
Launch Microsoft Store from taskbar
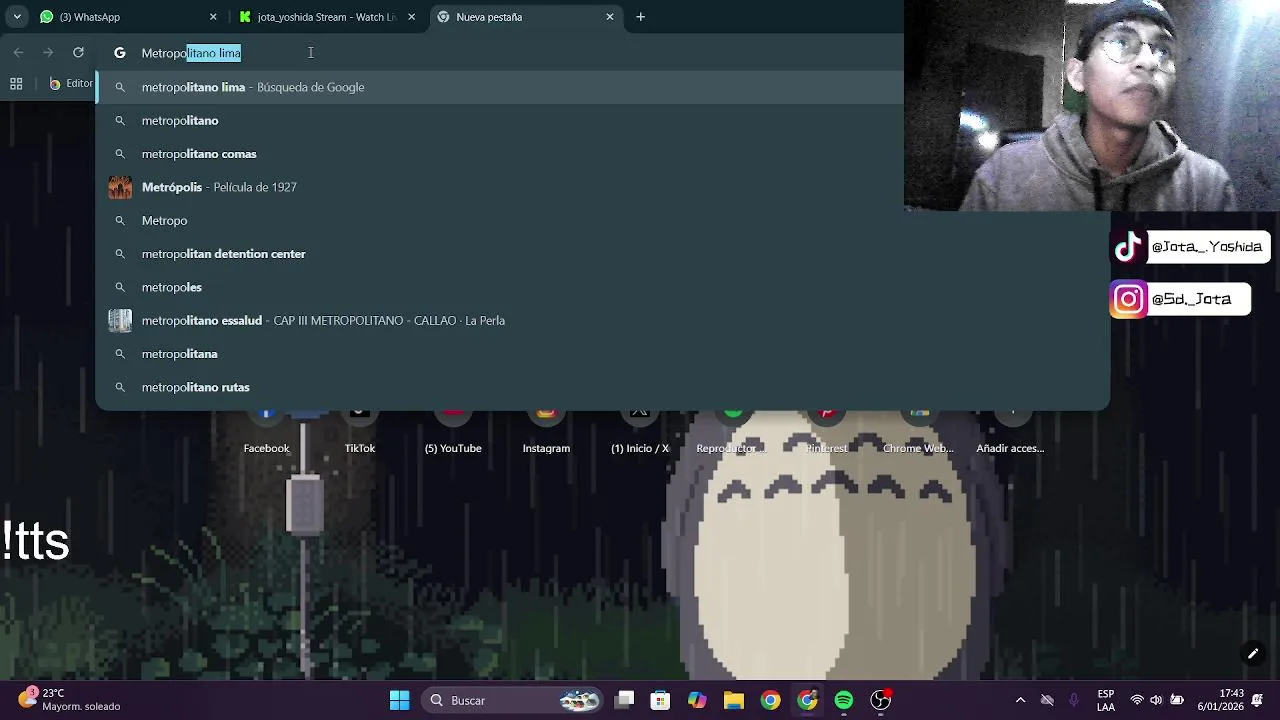(x=660, y=700)
